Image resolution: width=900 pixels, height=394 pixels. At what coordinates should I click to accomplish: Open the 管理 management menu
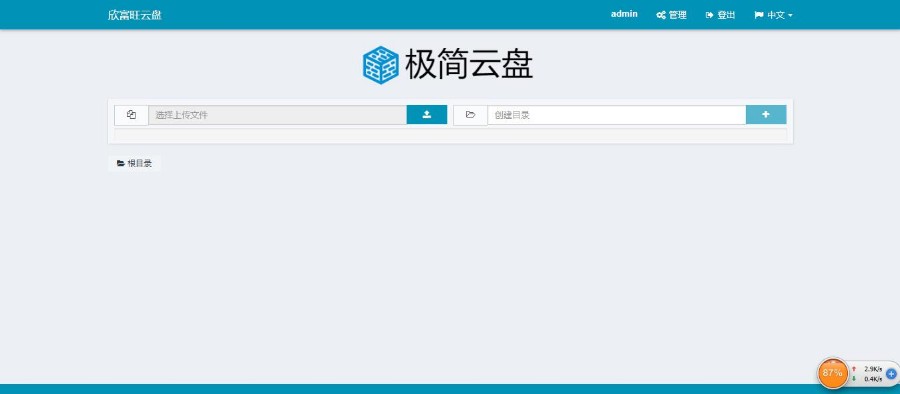click(671, 15)
